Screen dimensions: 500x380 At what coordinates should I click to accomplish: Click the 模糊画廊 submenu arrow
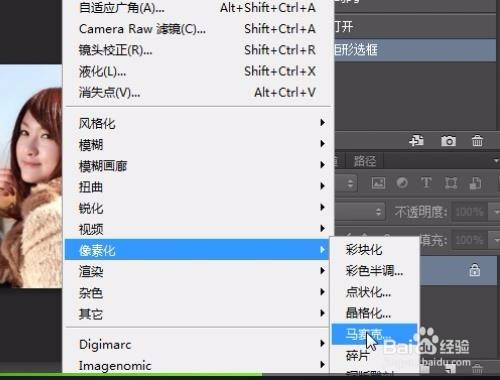tap(322, 165)
